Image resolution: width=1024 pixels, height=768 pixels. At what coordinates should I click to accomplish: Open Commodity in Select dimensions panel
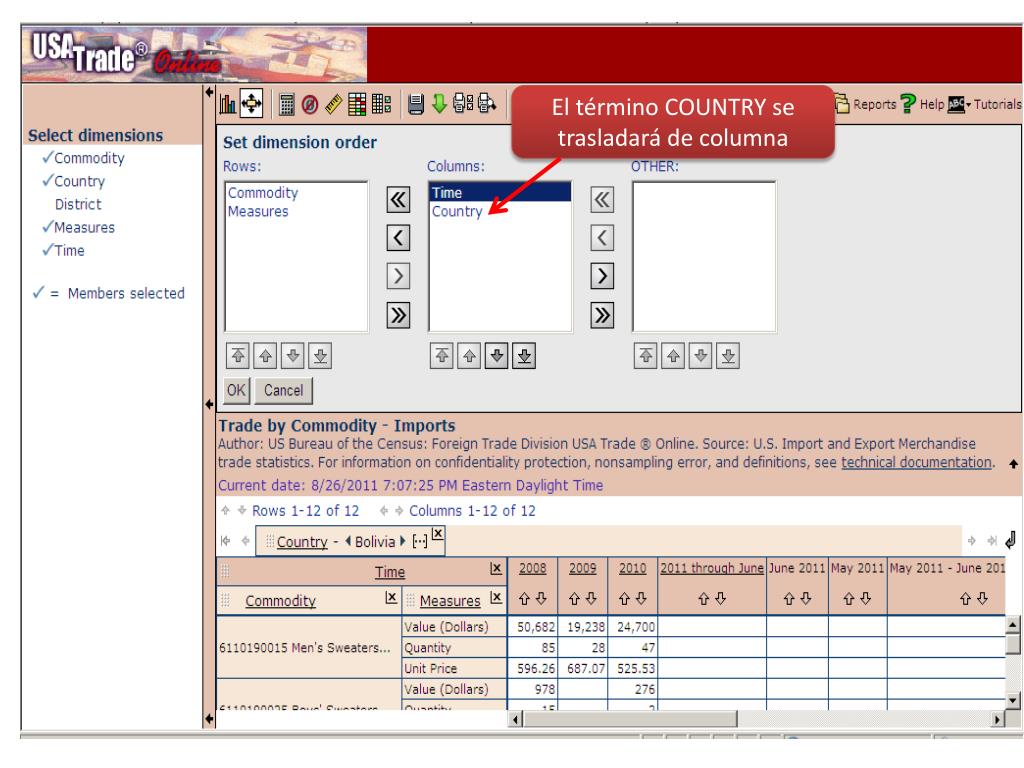(x=89, y=158)
